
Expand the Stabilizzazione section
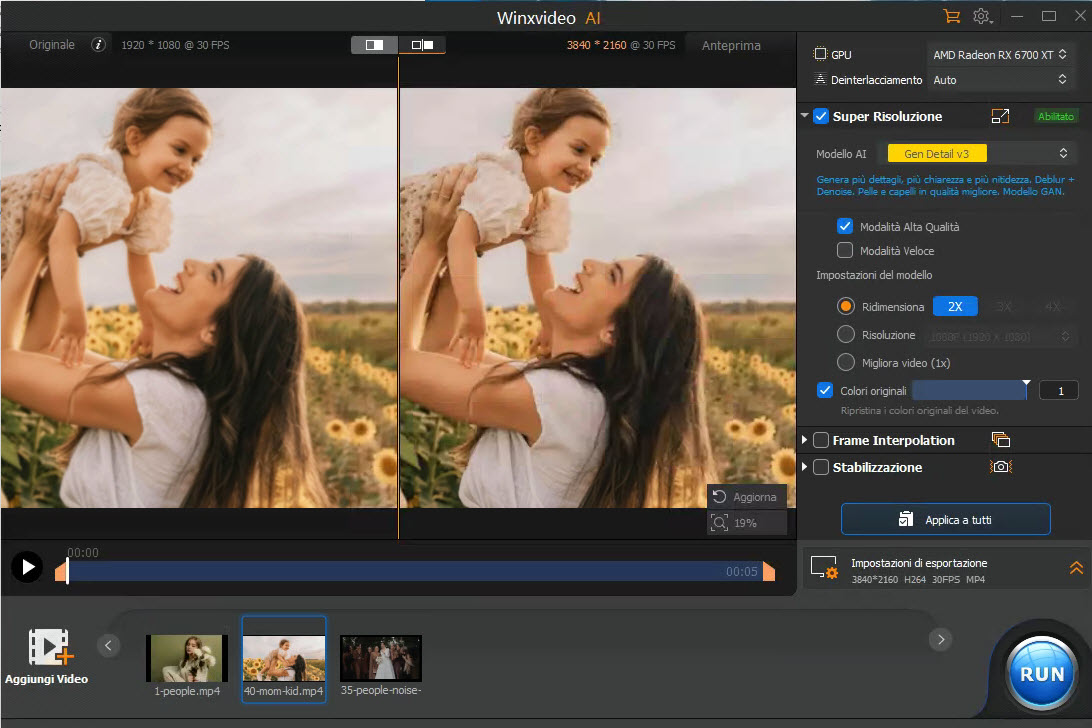click(x=804, y=467)
